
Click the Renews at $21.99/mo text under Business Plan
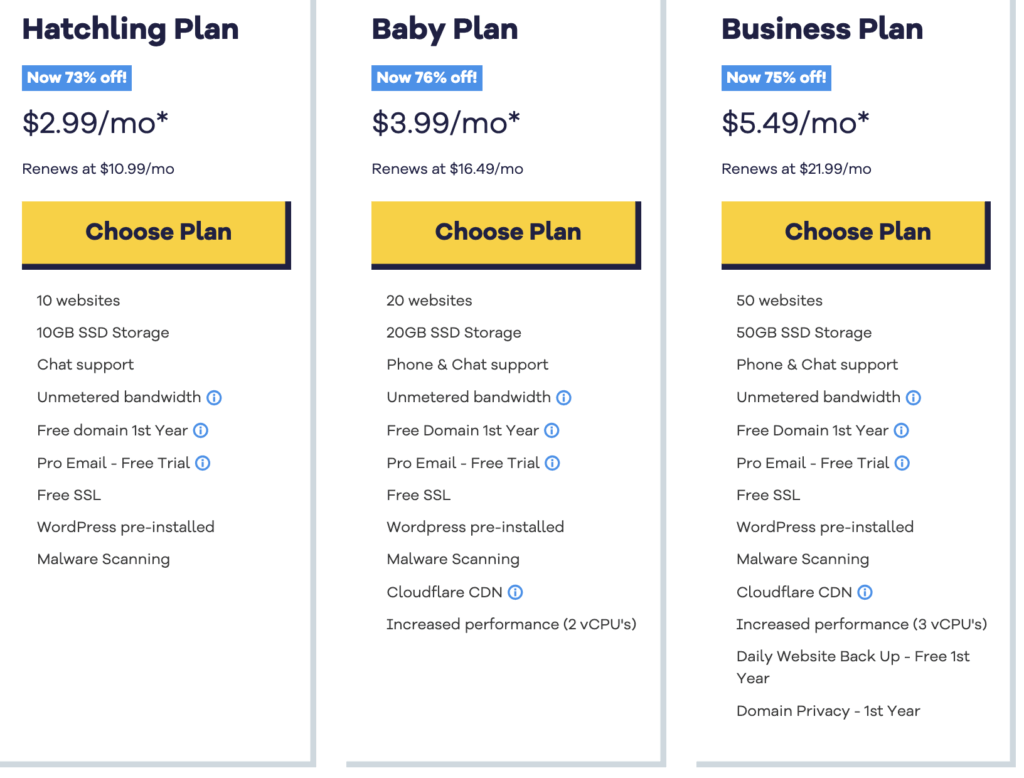pyautogui.click(x=795, y=168)
